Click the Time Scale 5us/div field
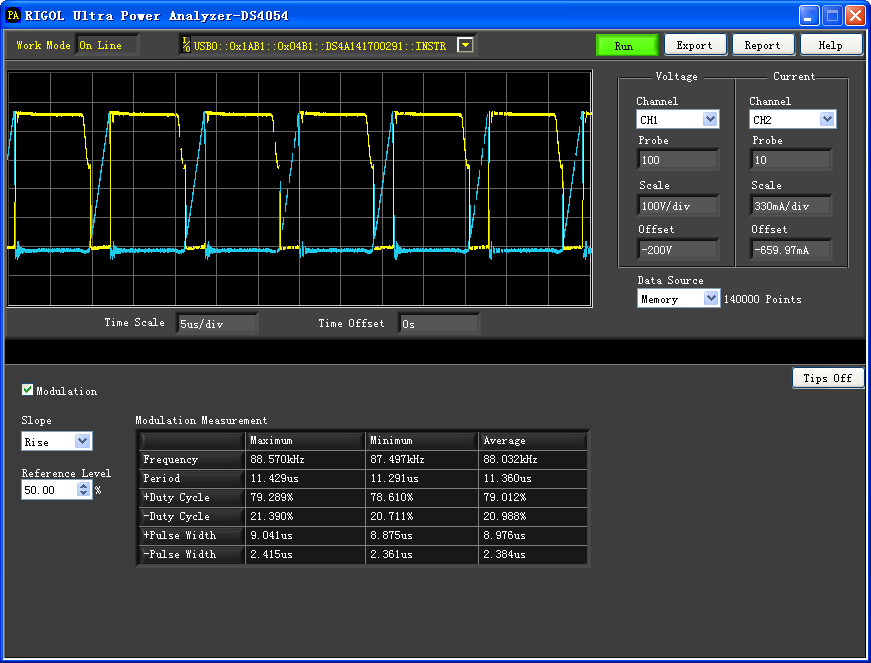Screen dimensions: 871x663 tap(217, 324)
